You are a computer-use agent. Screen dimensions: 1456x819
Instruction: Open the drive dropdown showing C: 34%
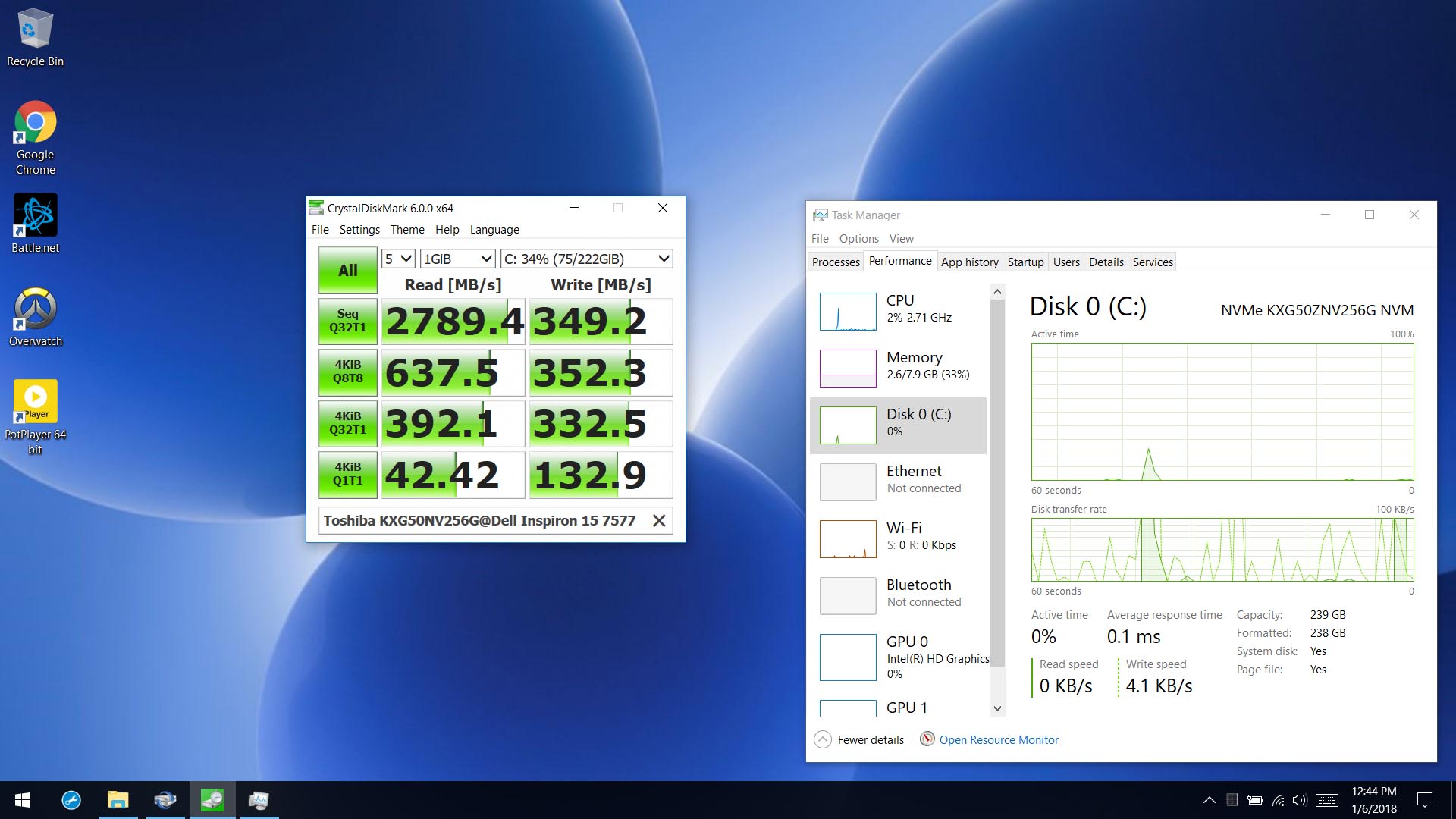click(x=587, y=259)
